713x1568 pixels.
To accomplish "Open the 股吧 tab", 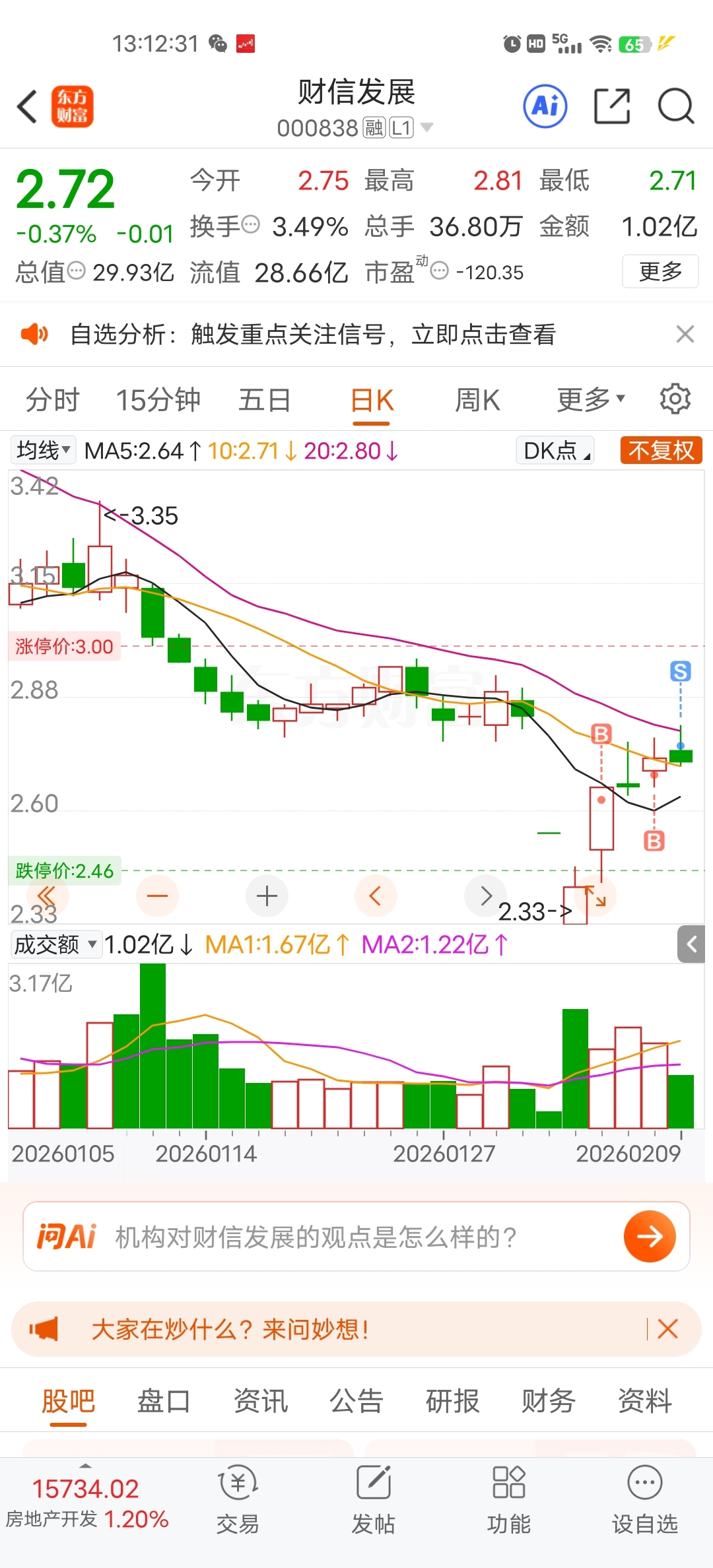I will (69, 1400).
